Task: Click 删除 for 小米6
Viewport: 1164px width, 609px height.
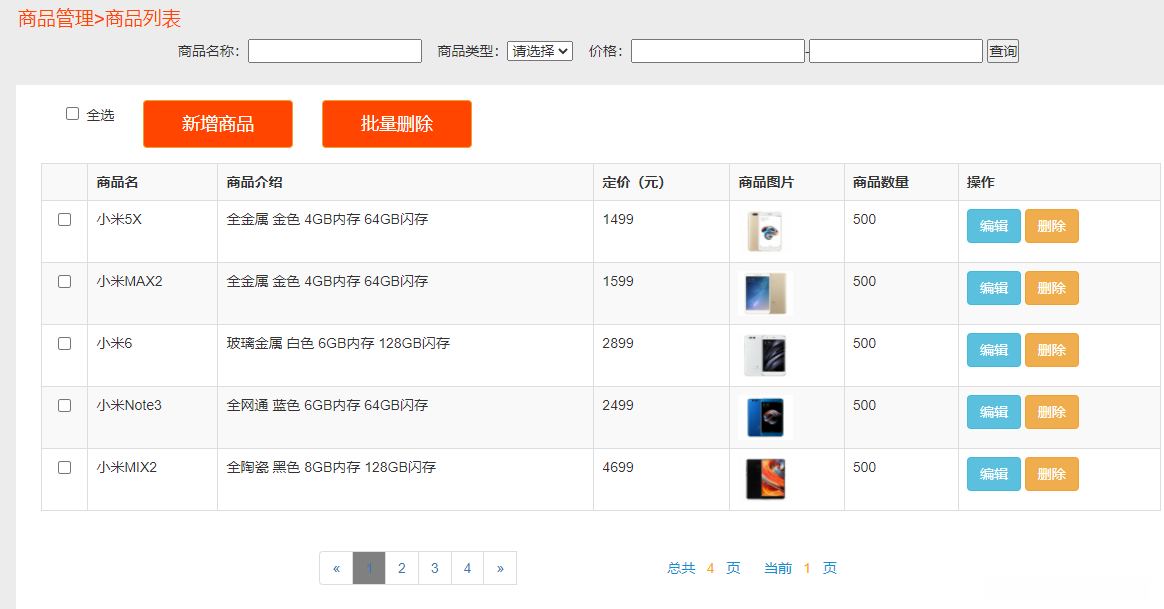Action: point(1051,350)
